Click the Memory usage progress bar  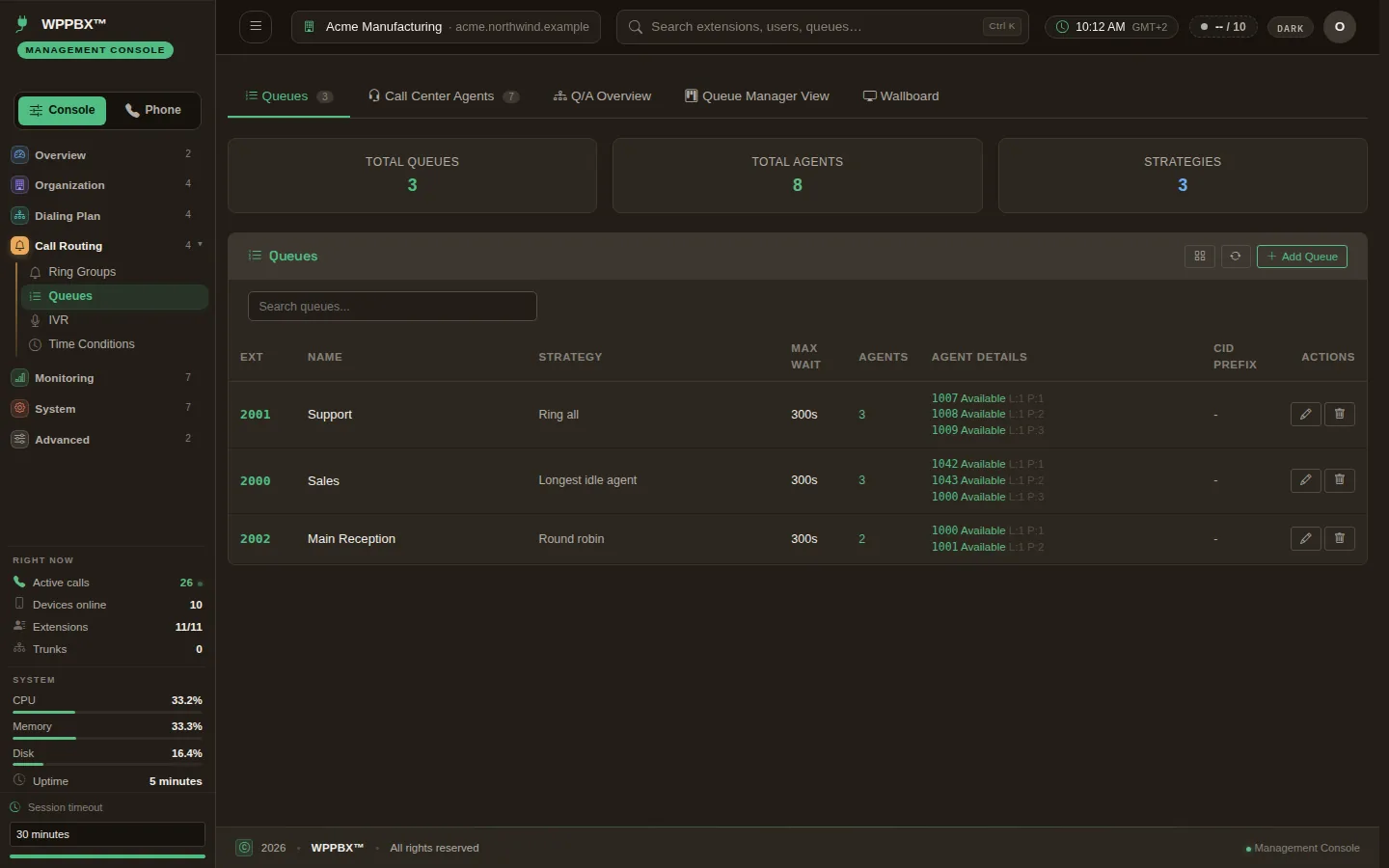click(x=107, y=738)
